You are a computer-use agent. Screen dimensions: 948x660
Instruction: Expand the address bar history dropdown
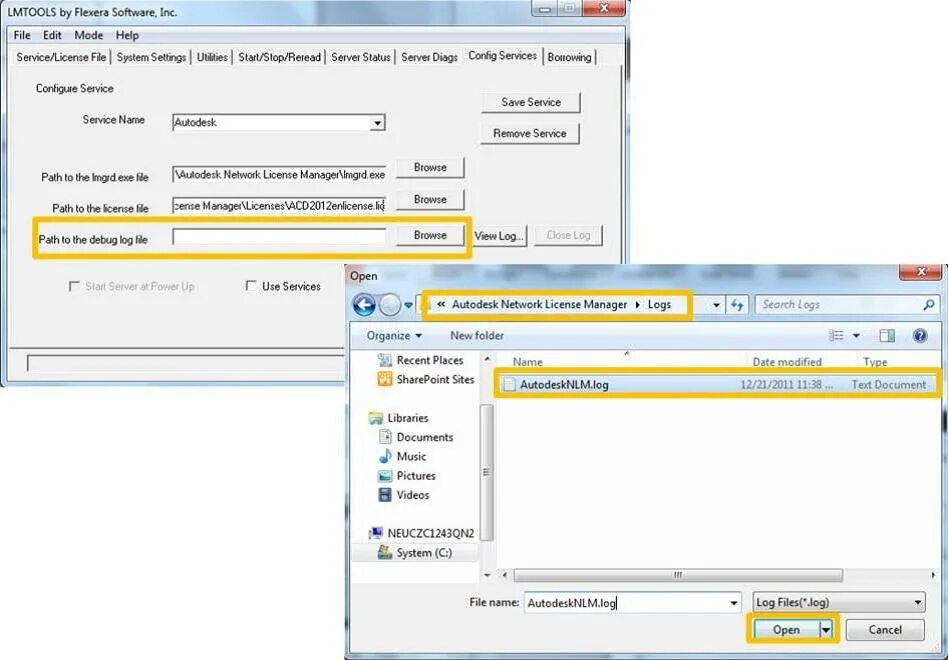[716, 305]
